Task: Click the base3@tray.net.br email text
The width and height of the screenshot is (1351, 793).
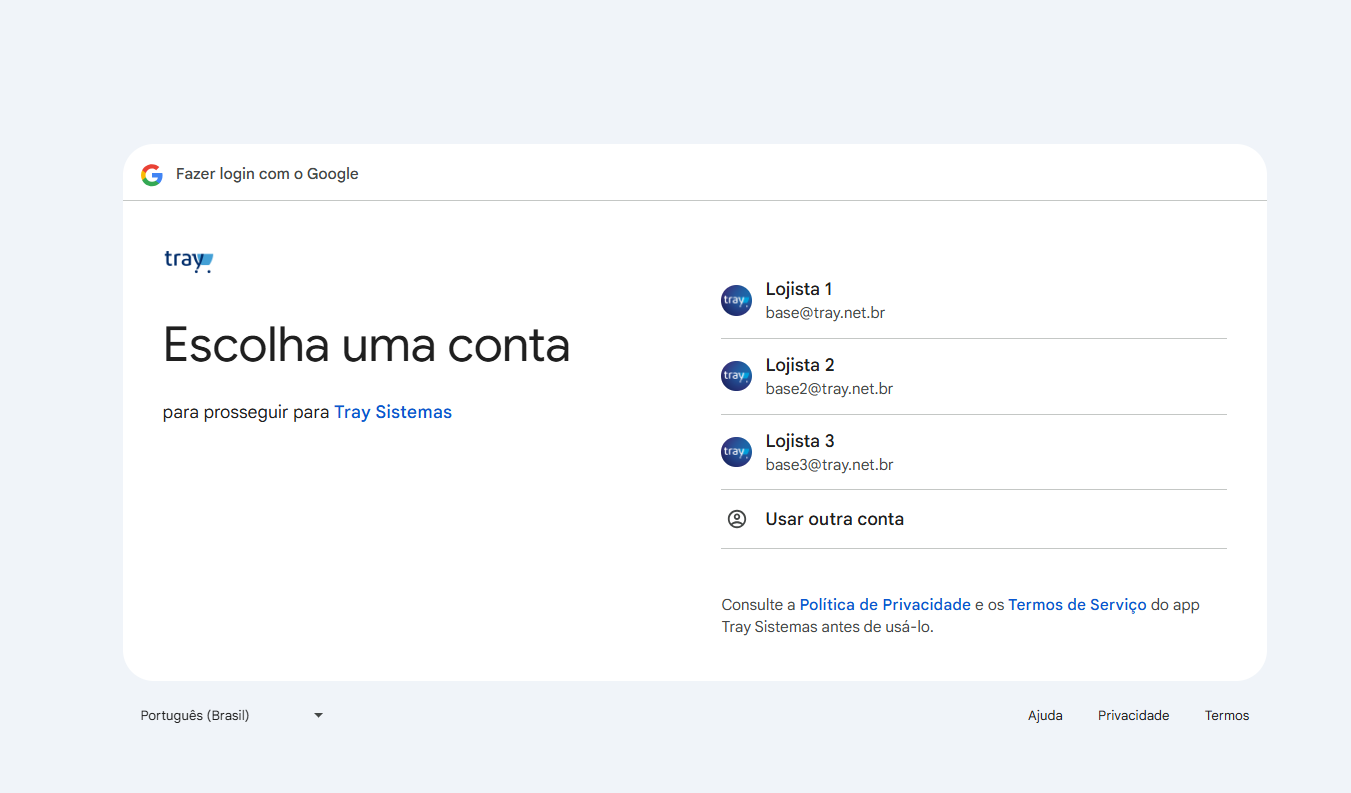Action: coord(829,465)
